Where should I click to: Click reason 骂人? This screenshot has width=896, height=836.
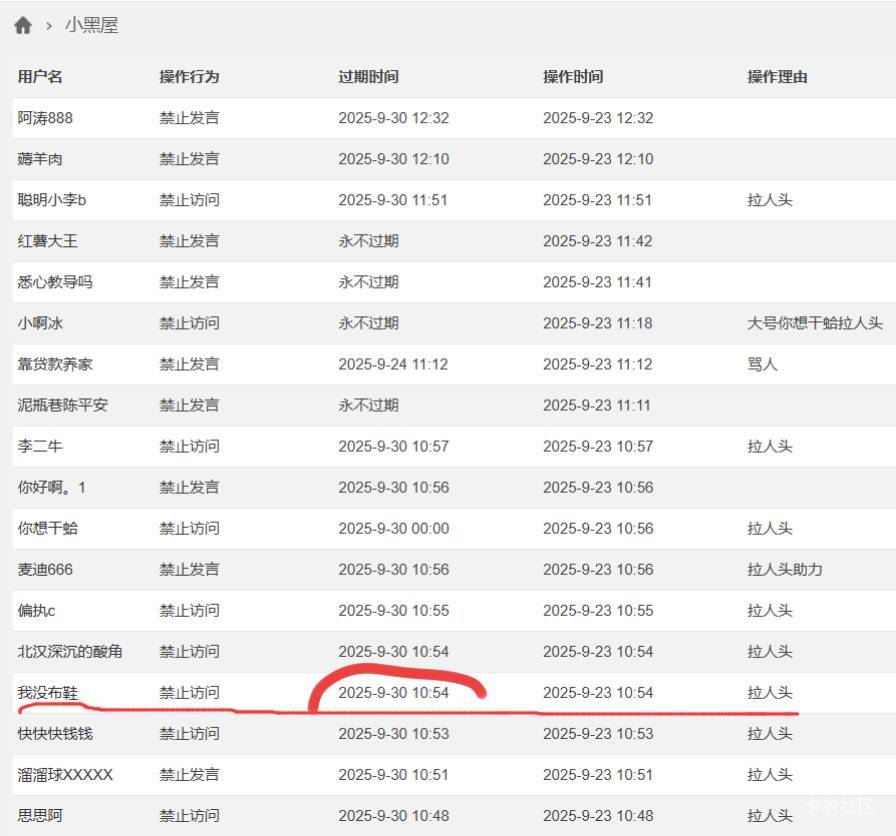762,364
